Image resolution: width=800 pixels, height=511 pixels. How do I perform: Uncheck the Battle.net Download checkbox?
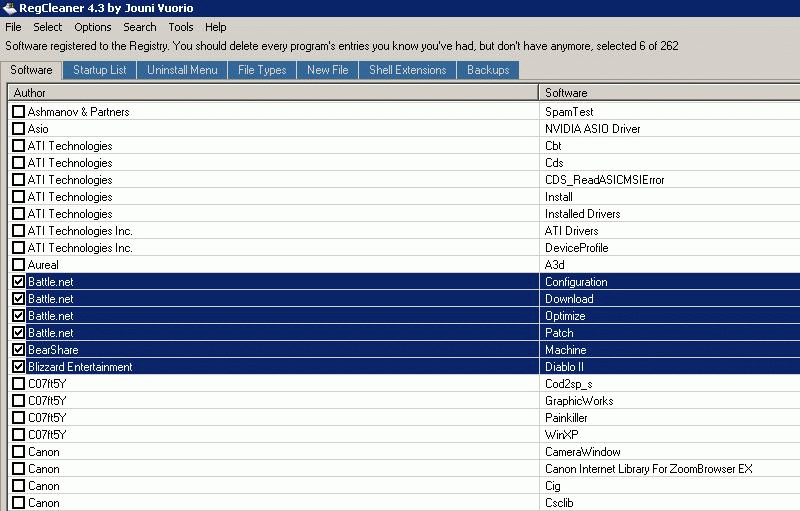click(18, 298)
